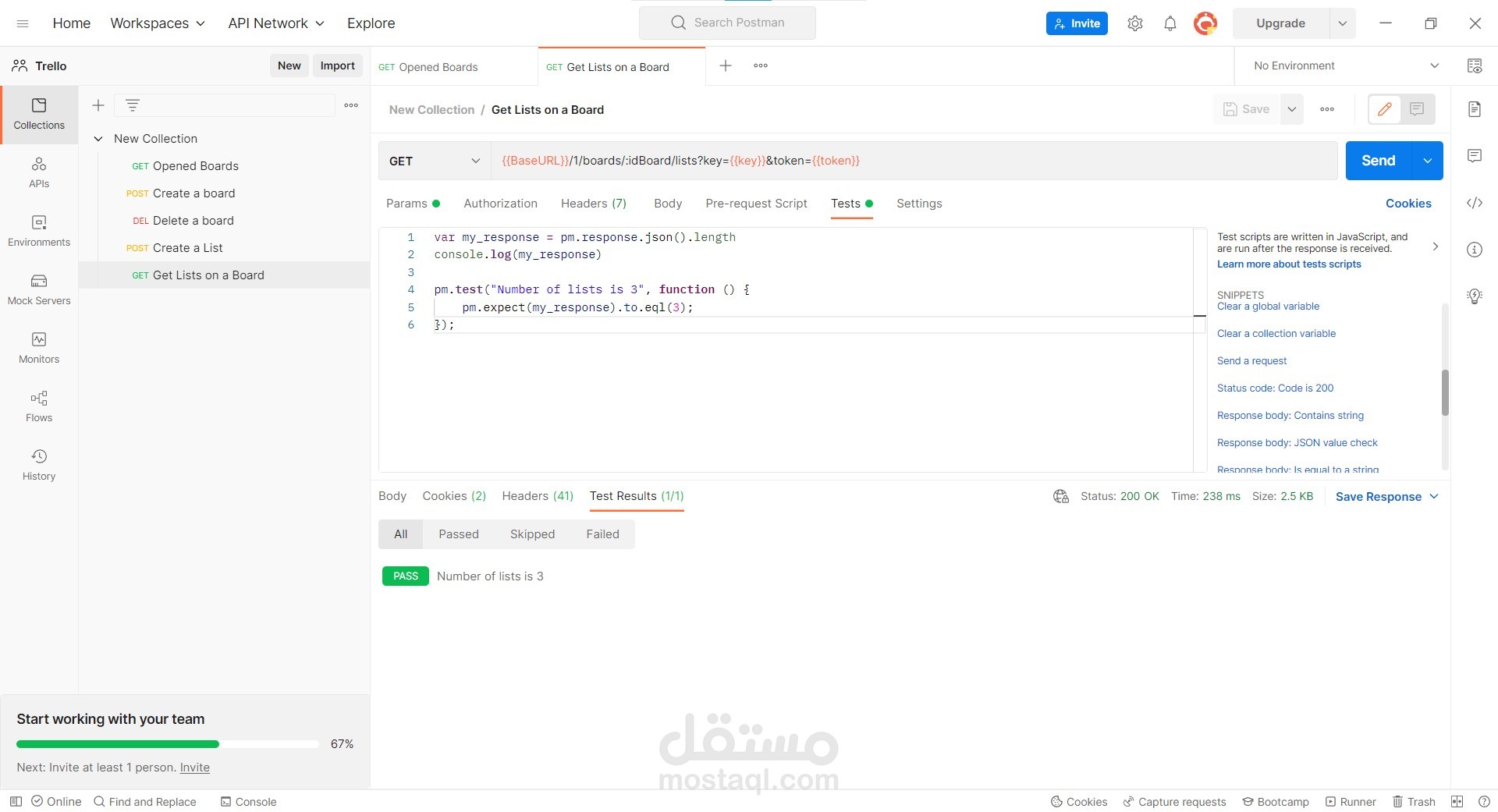Open the Opened Boards request tab

tap(454, 66)
